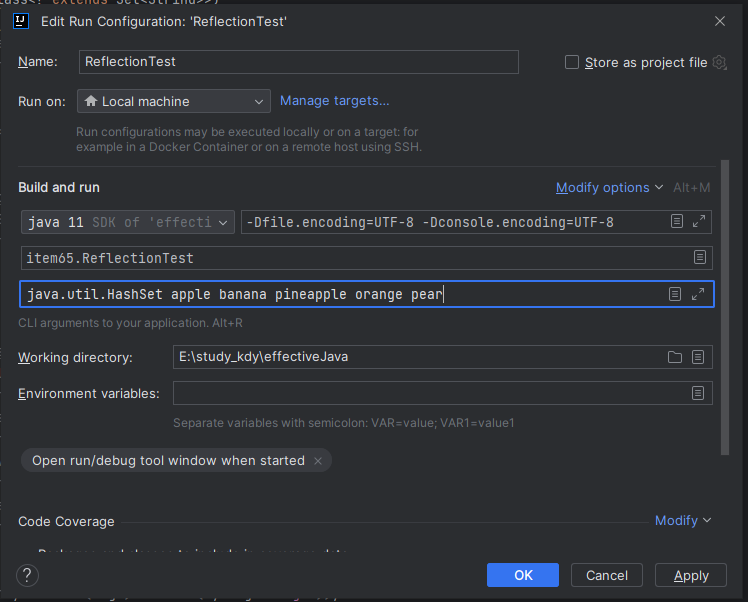
Task: Expand Code Coverage Modify dropdown
Action: 683,520
